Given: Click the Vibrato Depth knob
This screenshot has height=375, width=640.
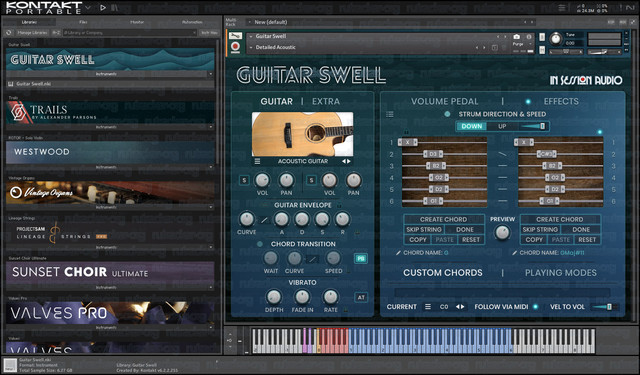Looking at the screenshot, I should click(274, 297).
